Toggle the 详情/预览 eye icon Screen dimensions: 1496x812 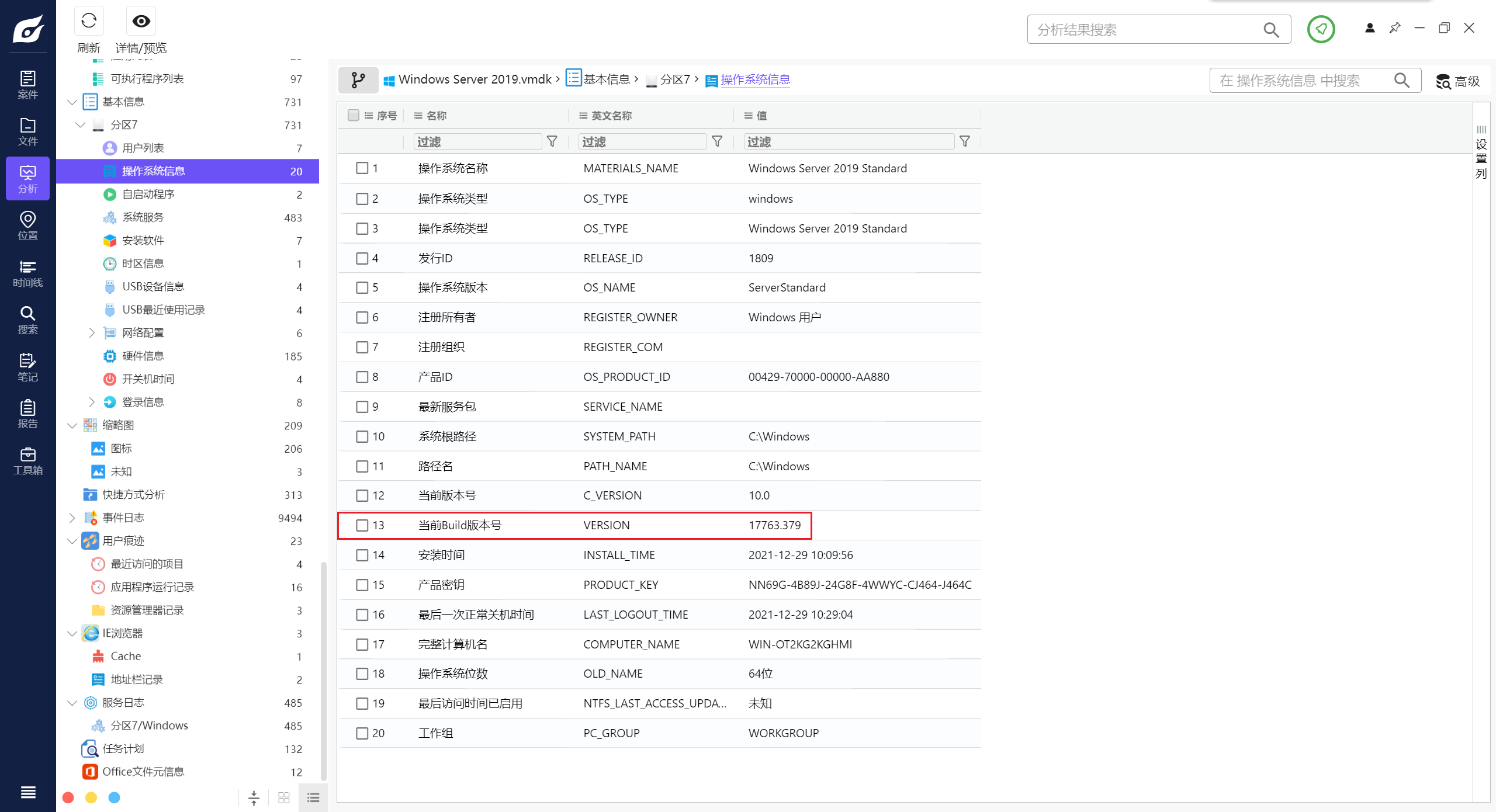(x=141, y=22)
